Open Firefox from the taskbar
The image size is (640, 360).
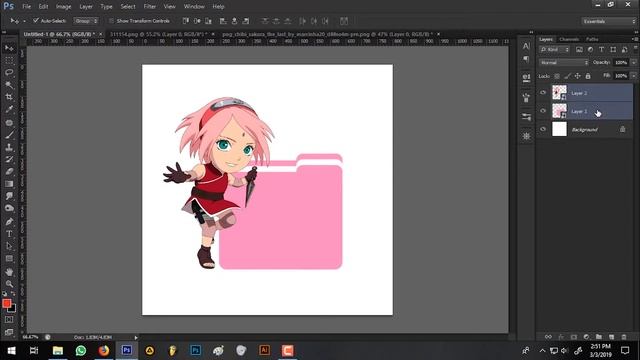pyautogui.click(x=104, y=350)
